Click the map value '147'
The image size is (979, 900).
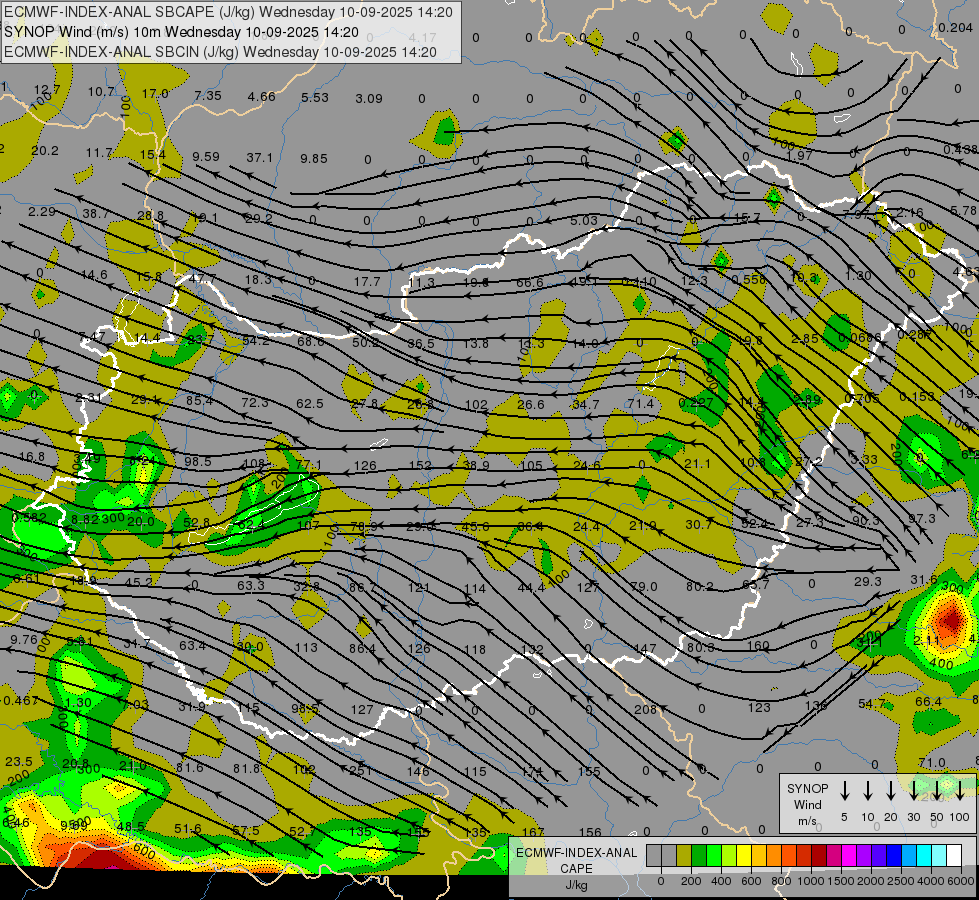coord(644,650)
